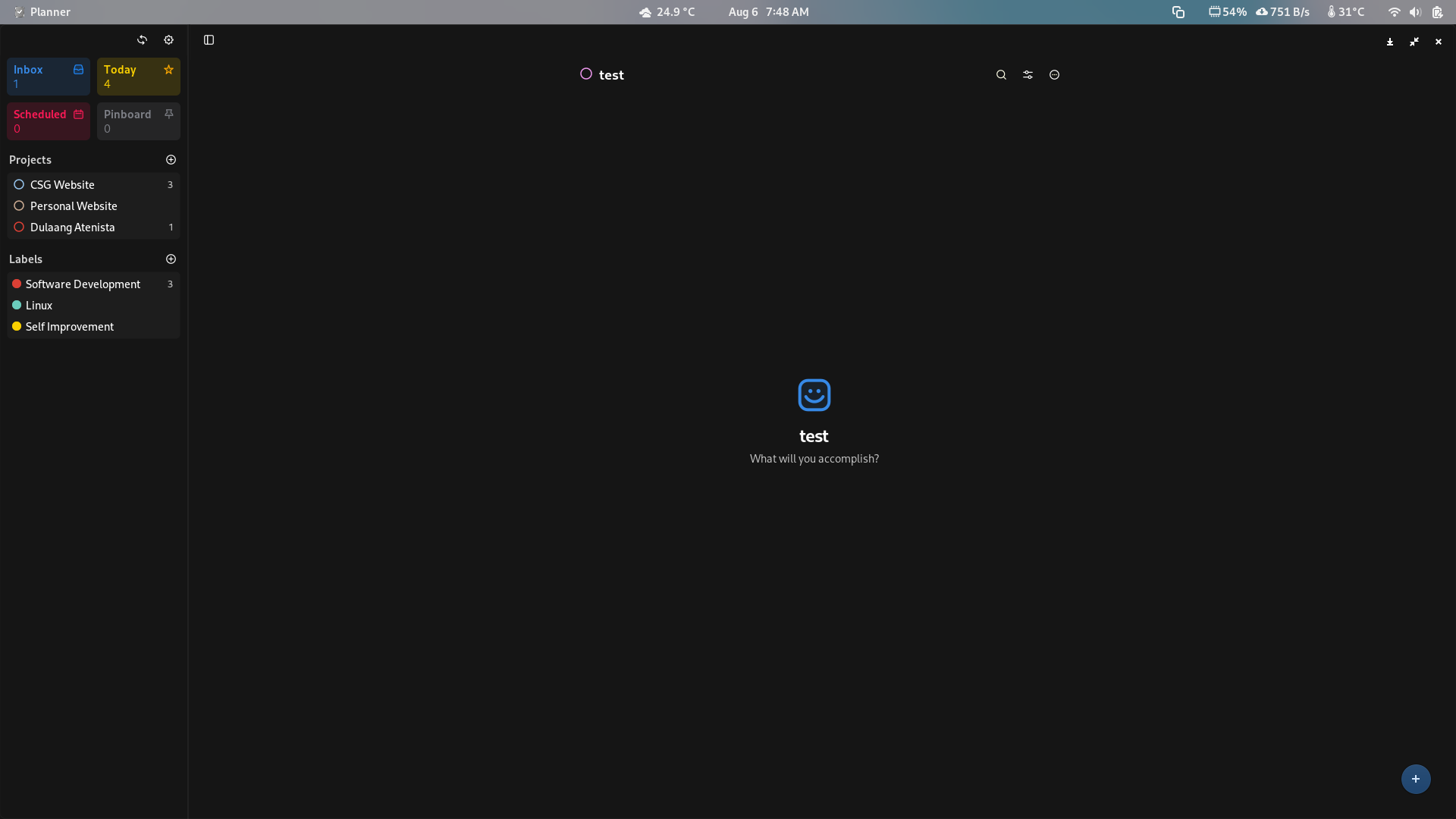This screenshot has width=1456, height=819.
Task: Toggle the sidebar with the panel icon
Action: click(x=209, y=40)
